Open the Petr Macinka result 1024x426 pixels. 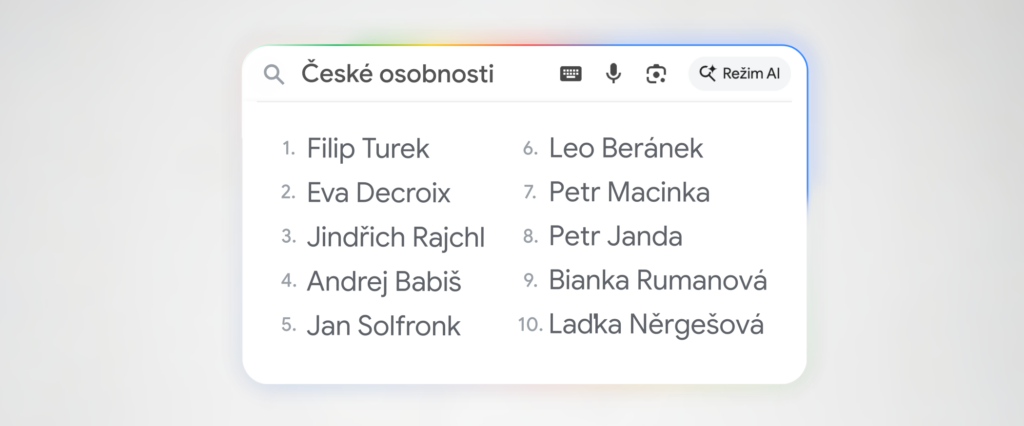point(630,193)
